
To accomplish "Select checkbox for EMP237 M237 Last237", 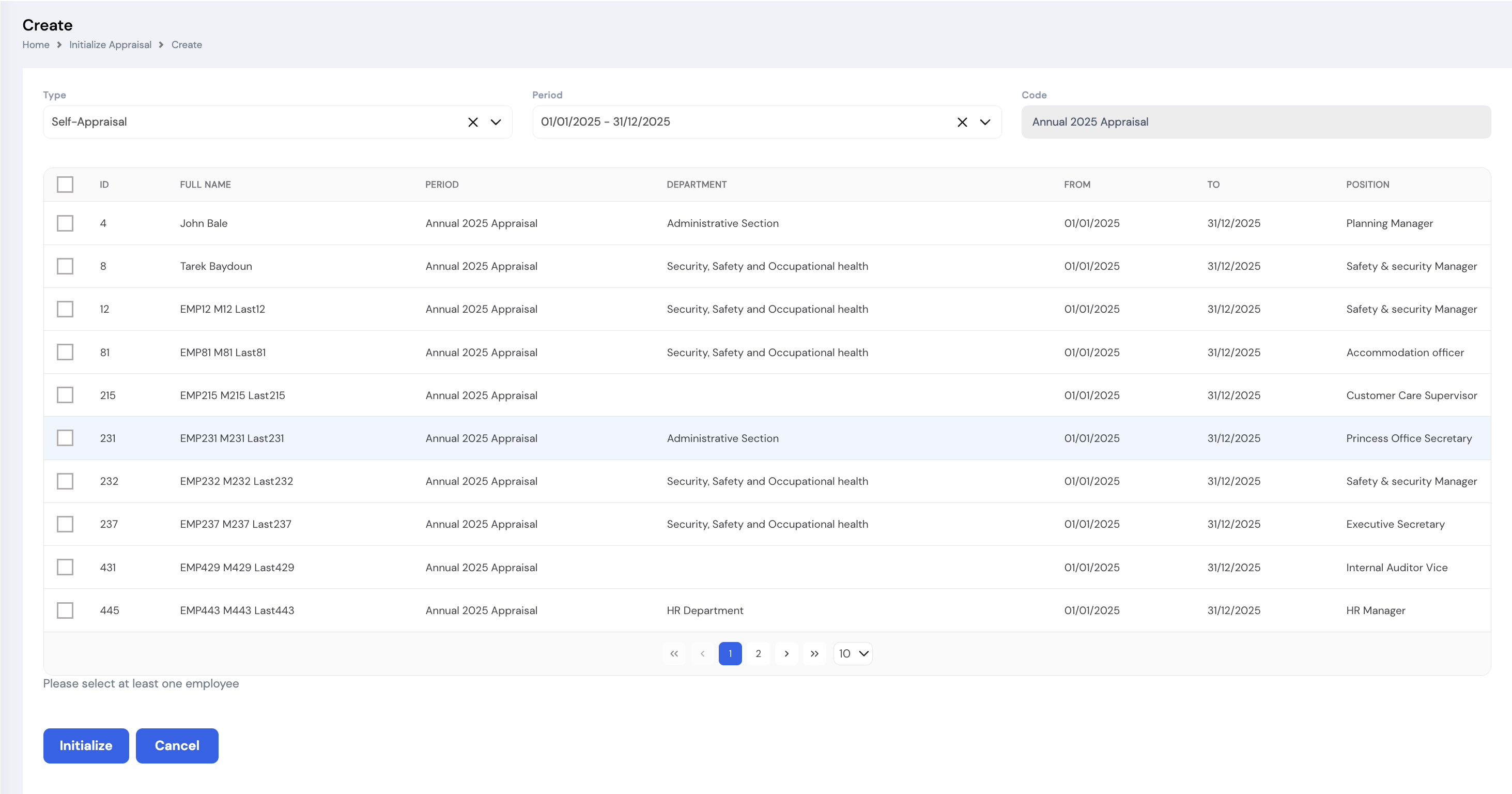I will point(65,524).
